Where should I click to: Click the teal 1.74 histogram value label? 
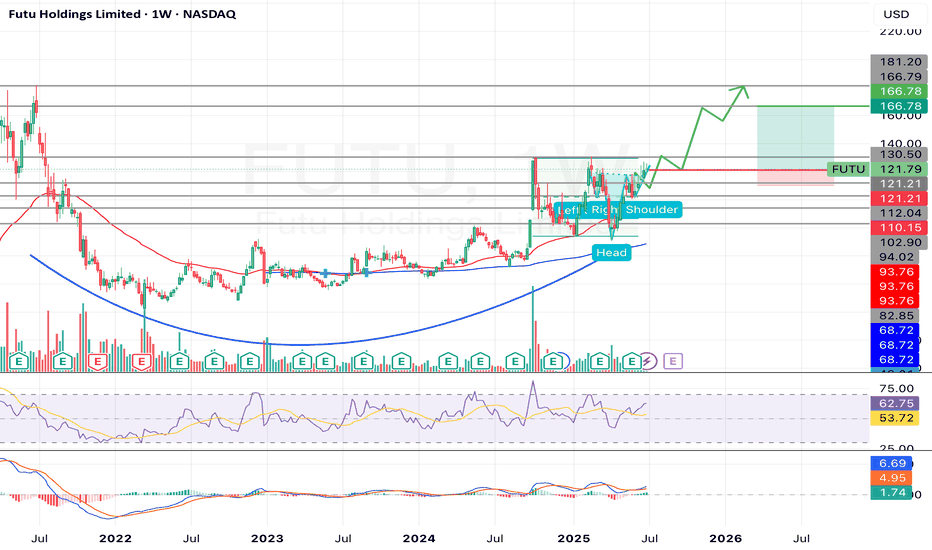tap(892, 492)
